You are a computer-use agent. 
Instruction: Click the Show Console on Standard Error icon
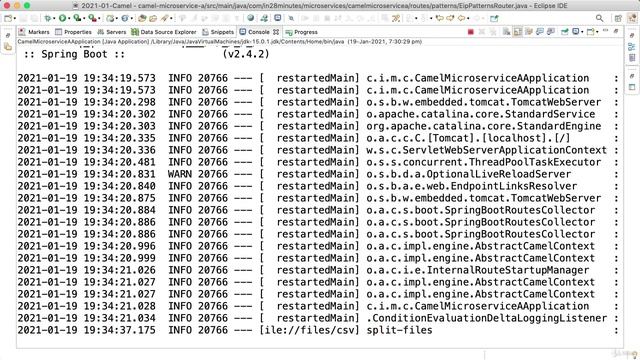pyautogui.click(x=551, y=32)
